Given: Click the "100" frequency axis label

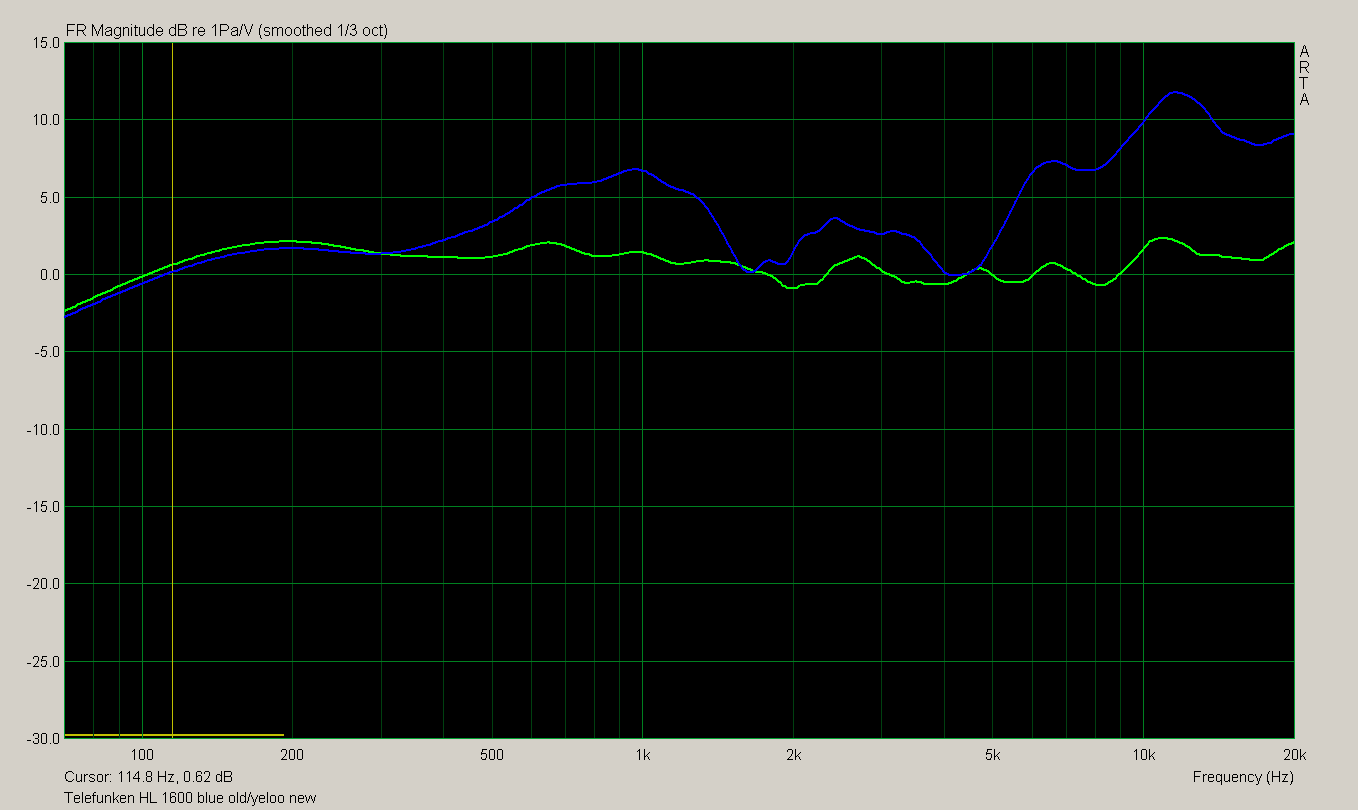Looking at the screenshot, I should coord(142,753).
